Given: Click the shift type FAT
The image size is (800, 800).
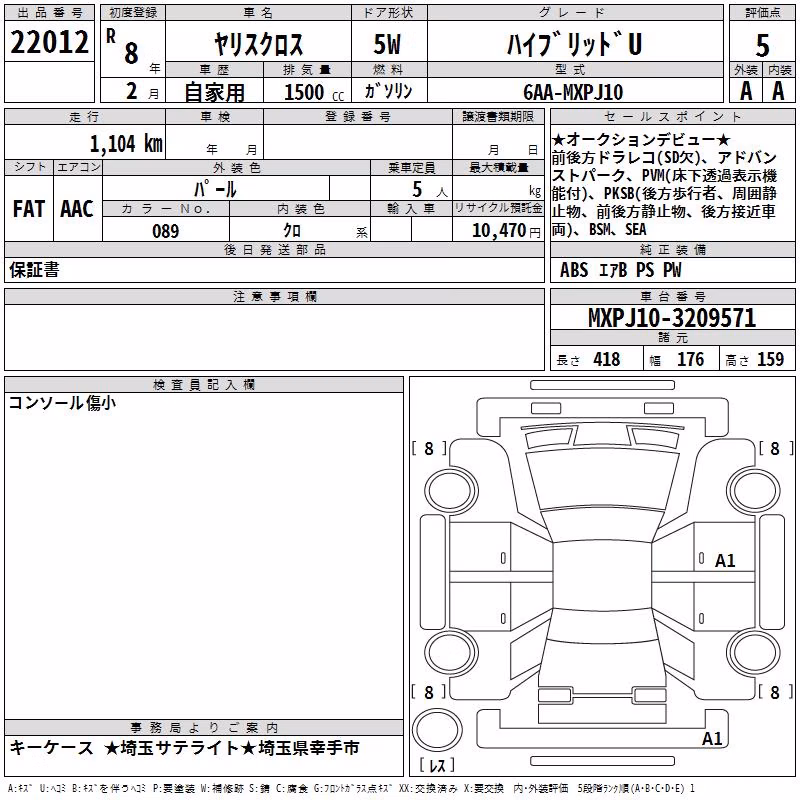Looking at the screenshot, I should pyautogui.click(x=29, y=209).
